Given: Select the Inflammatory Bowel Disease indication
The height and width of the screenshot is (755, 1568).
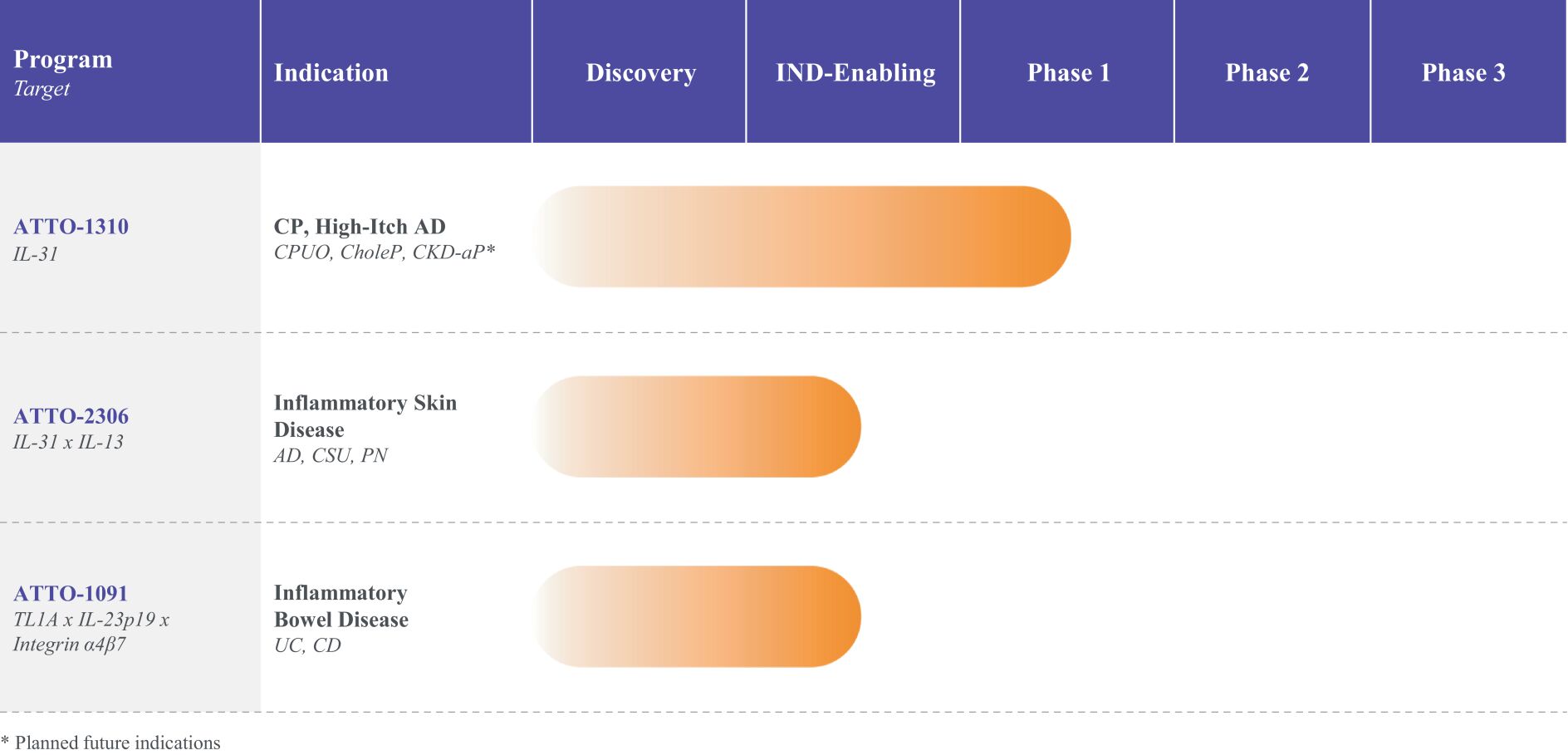Looking at the screenshot, I should (341, 606).
